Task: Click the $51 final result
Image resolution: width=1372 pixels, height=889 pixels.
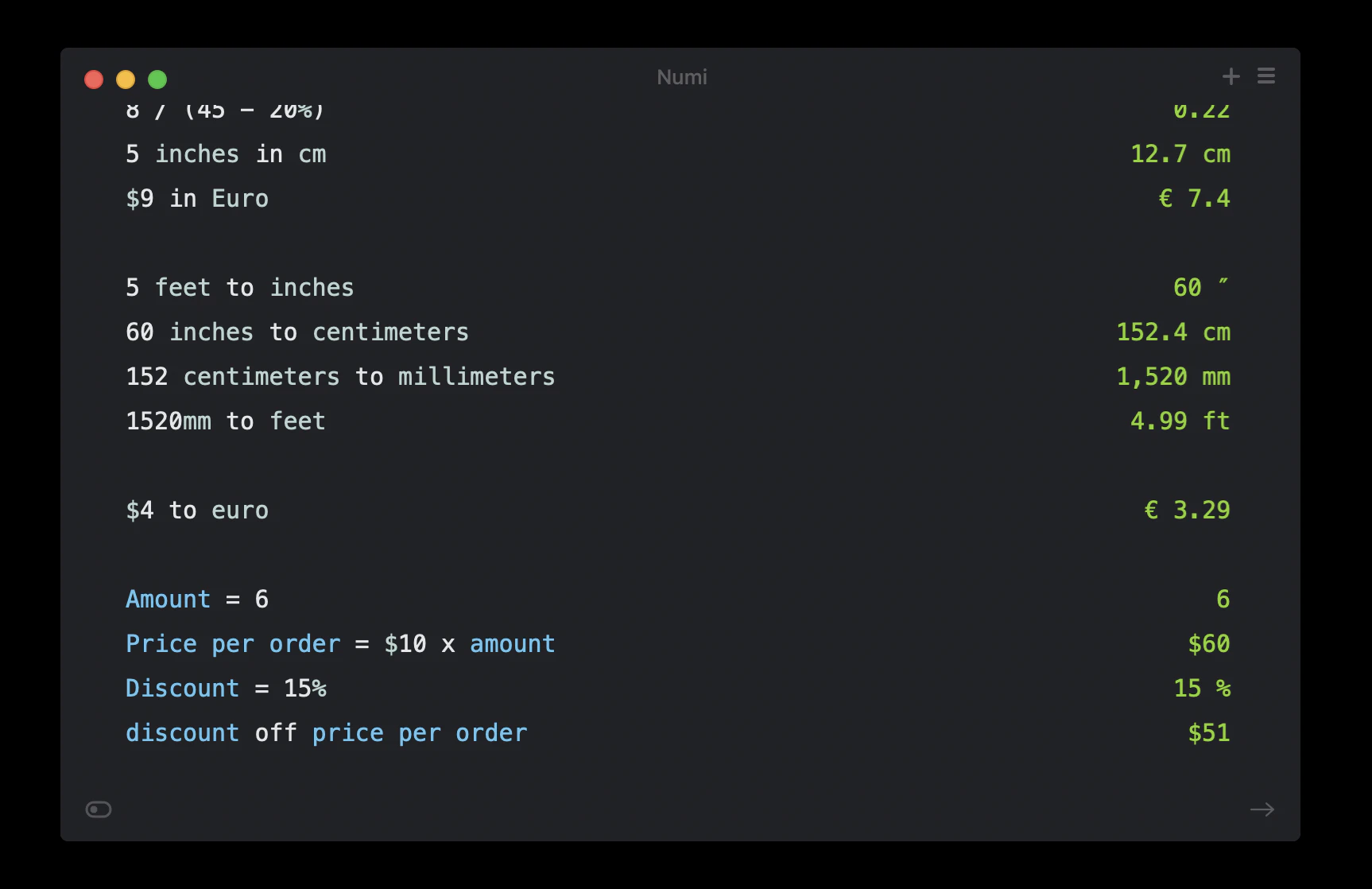Action: (1208, 733)
